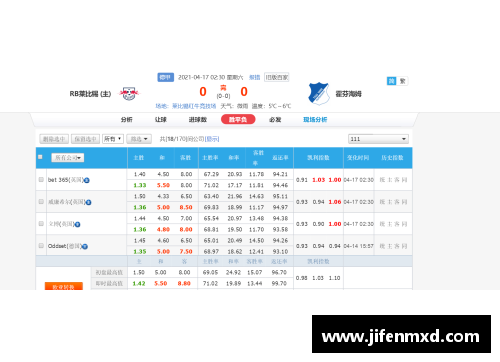Click the 初盘最高值 row label

point(109,273)
